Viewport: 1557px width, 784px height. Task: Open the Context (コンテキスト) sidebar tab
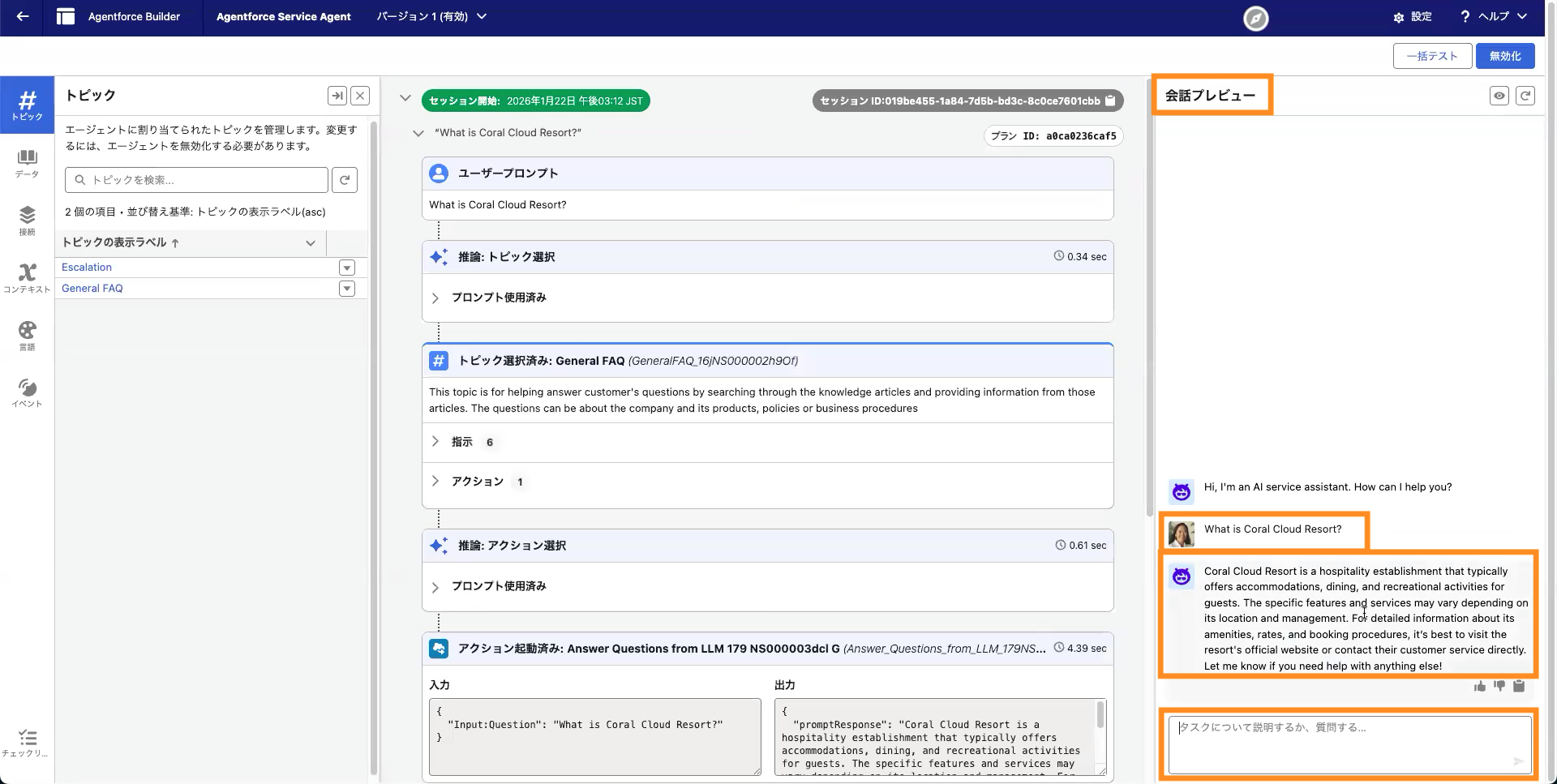click(27, 278)
